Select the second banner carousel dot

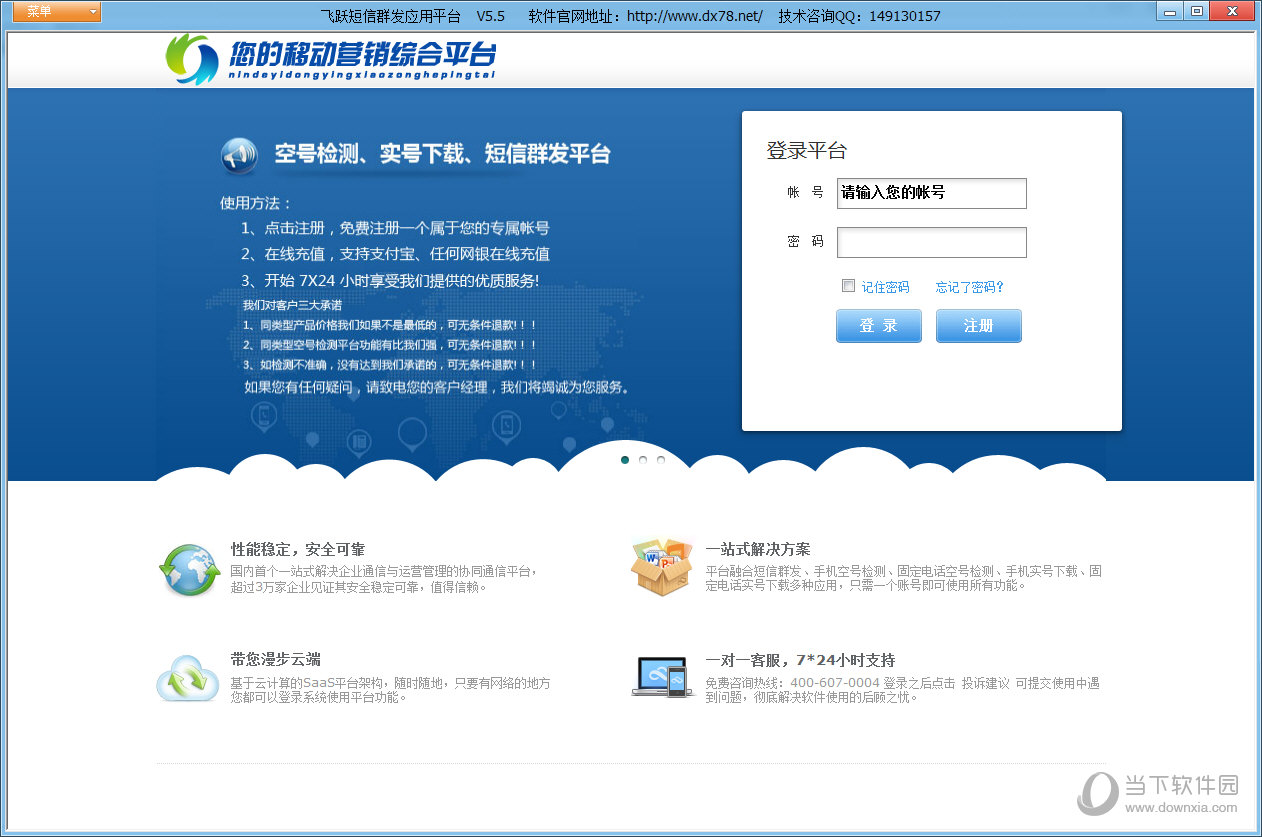pyautogui.click(x=643, y=460)
